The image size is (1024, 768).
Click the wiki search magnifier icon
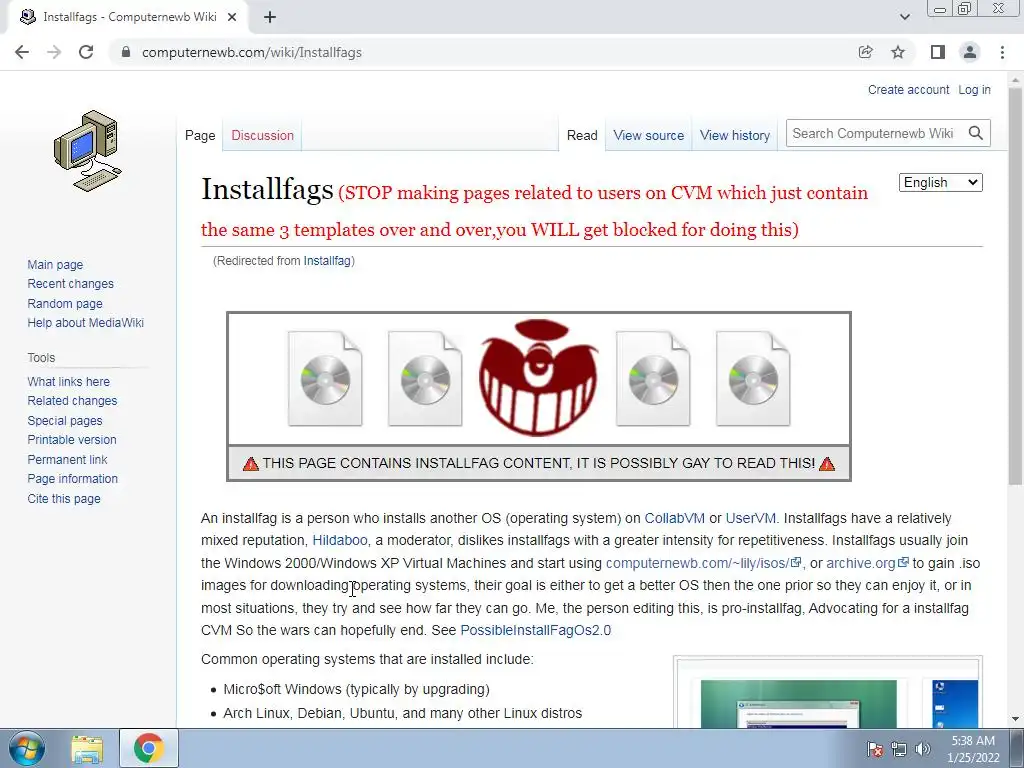coord(976,133)
